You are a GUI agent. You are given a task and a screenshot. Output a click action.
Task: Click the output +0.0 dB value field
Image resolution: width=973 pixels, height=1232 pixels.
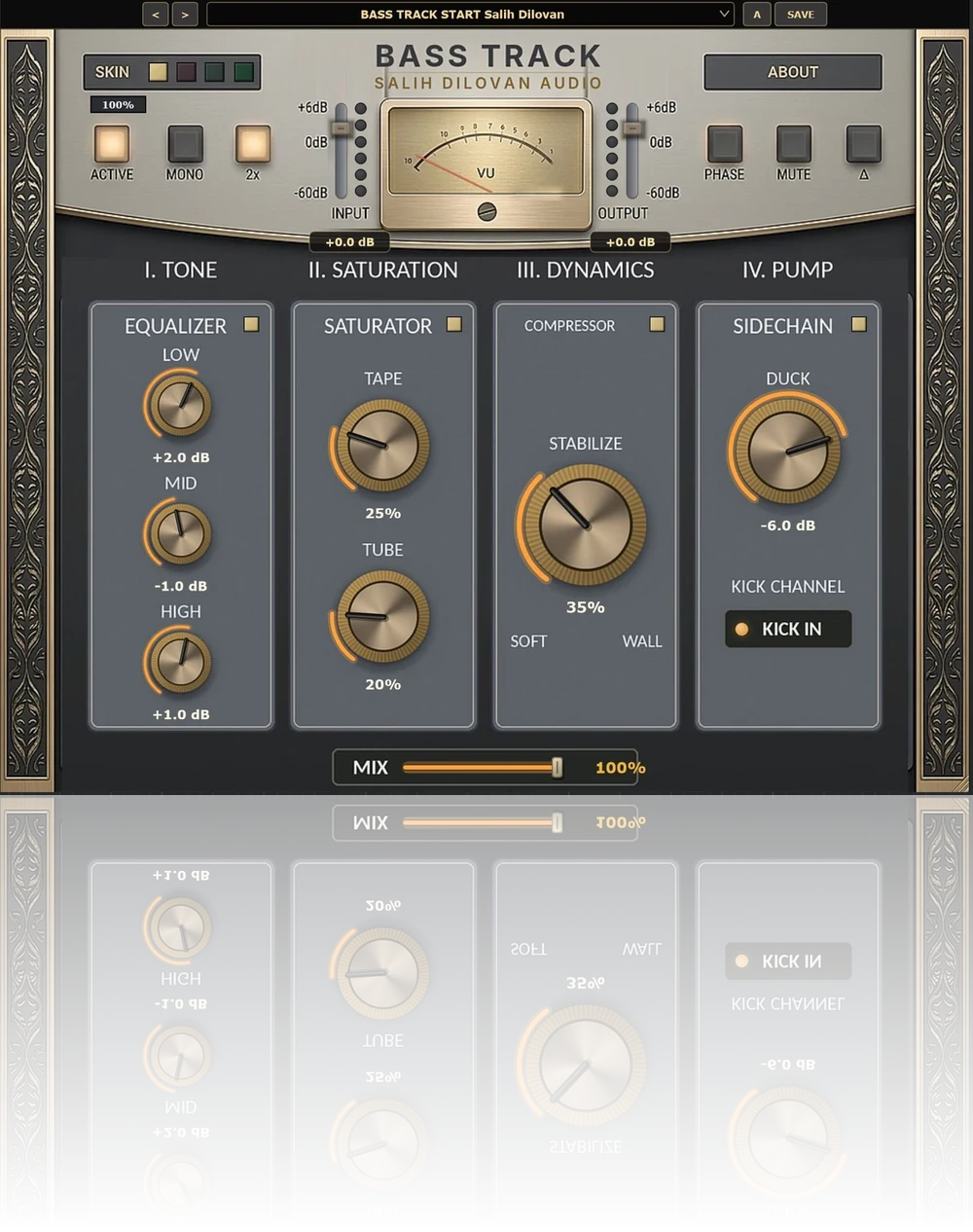[631, 242]
